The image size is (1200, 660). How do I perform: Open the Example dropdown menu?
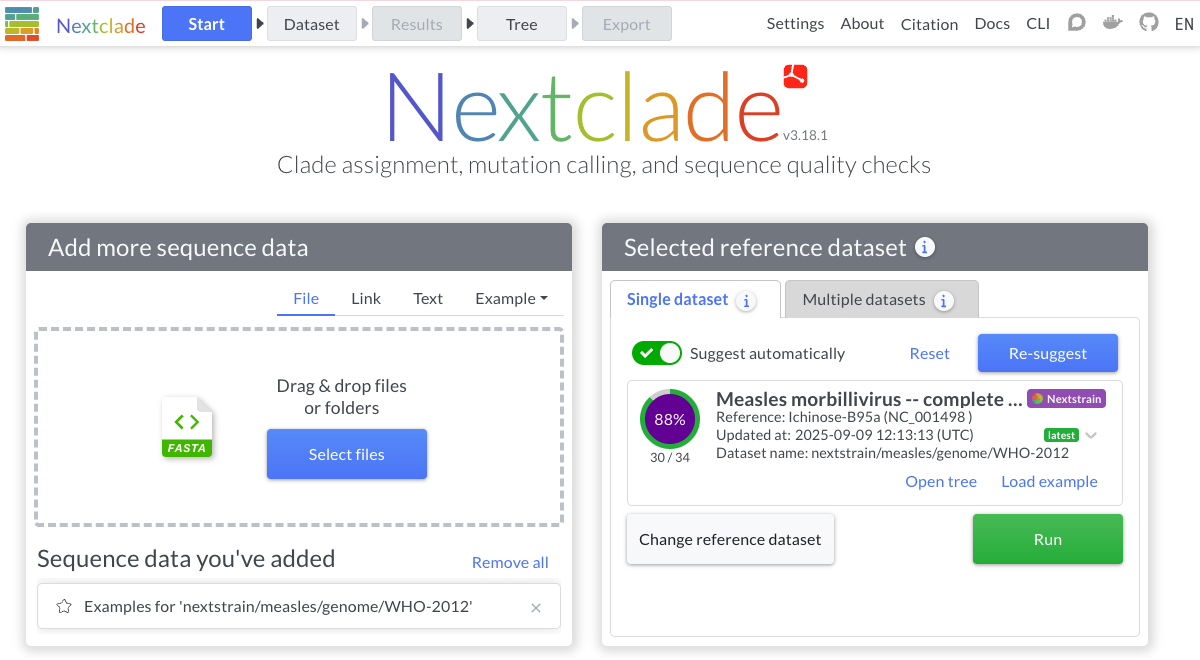click(511, 298)
